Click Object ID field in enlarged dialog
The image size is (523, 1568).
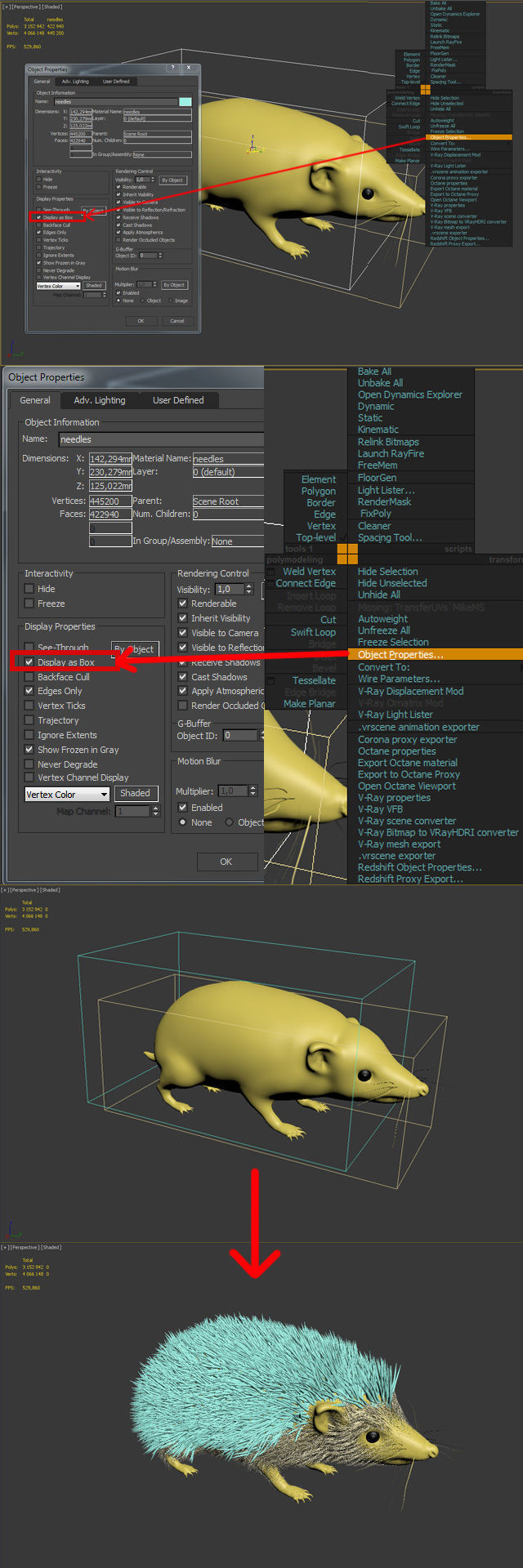click(240, 735)
